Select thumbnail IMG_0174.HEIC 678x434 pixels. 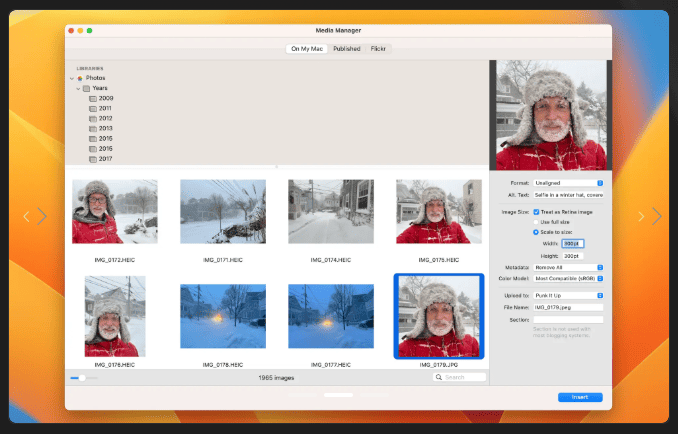point(331,212)
